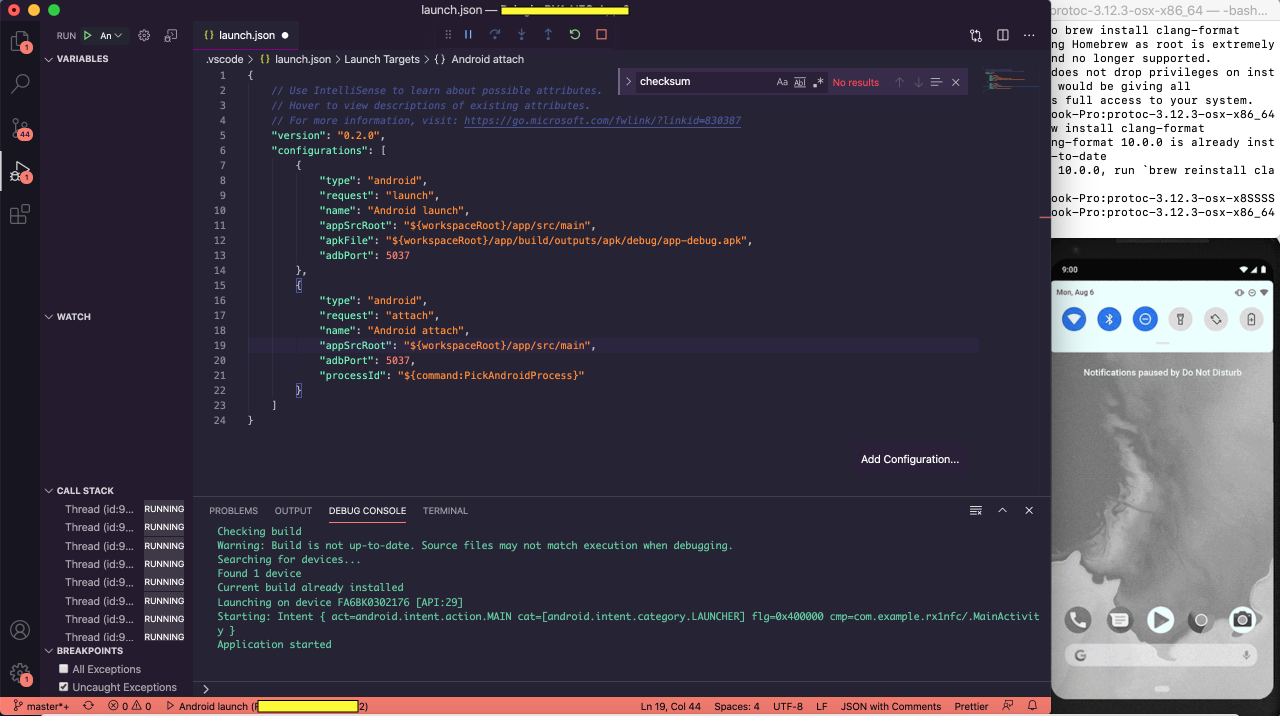The width and height of the screenshot is (1280, 716).
Task: Open the Search view in activity bar
Action: (20, 83)
